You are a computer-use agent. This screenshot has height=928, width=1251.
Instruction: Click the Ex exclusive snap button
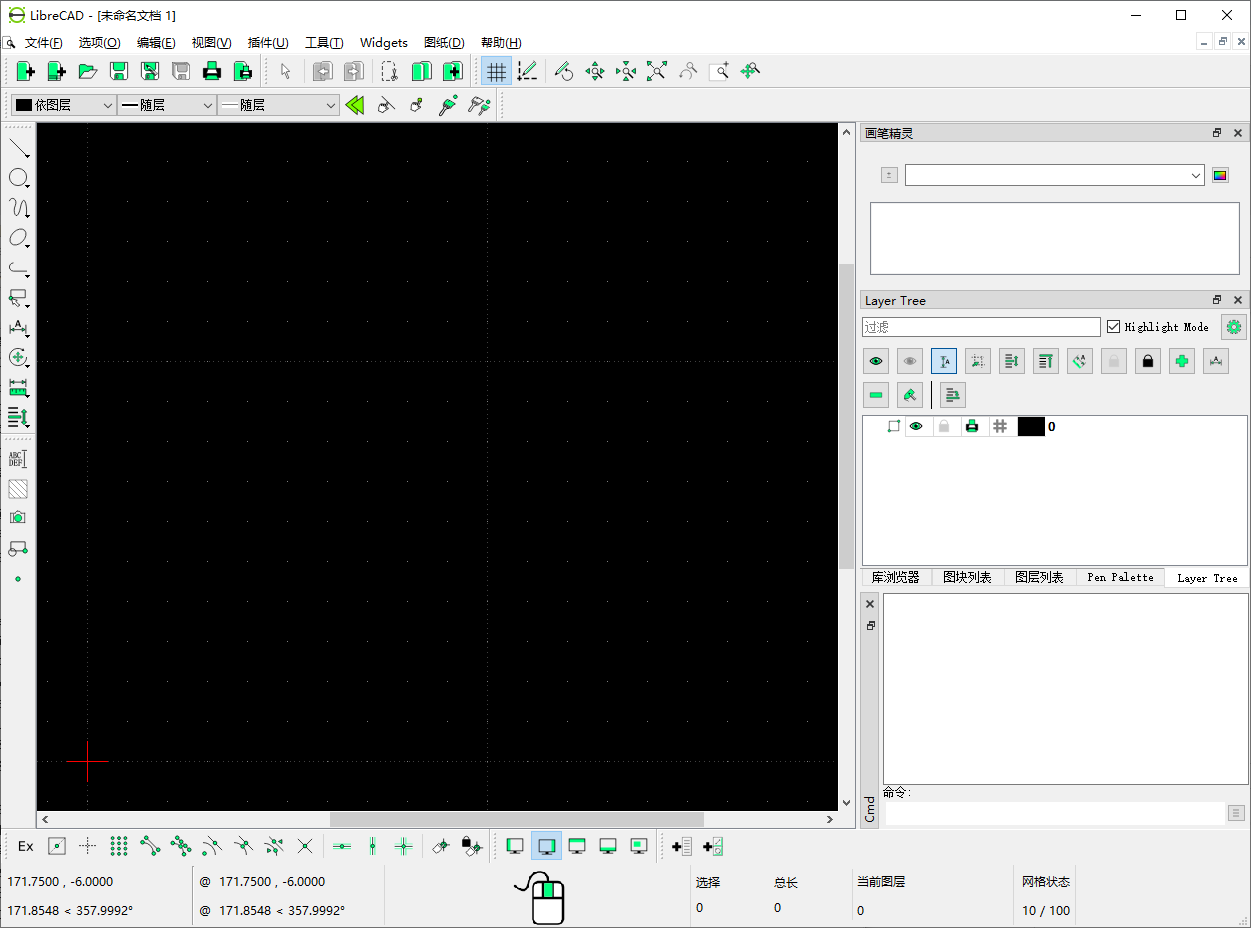coord(26,846)
